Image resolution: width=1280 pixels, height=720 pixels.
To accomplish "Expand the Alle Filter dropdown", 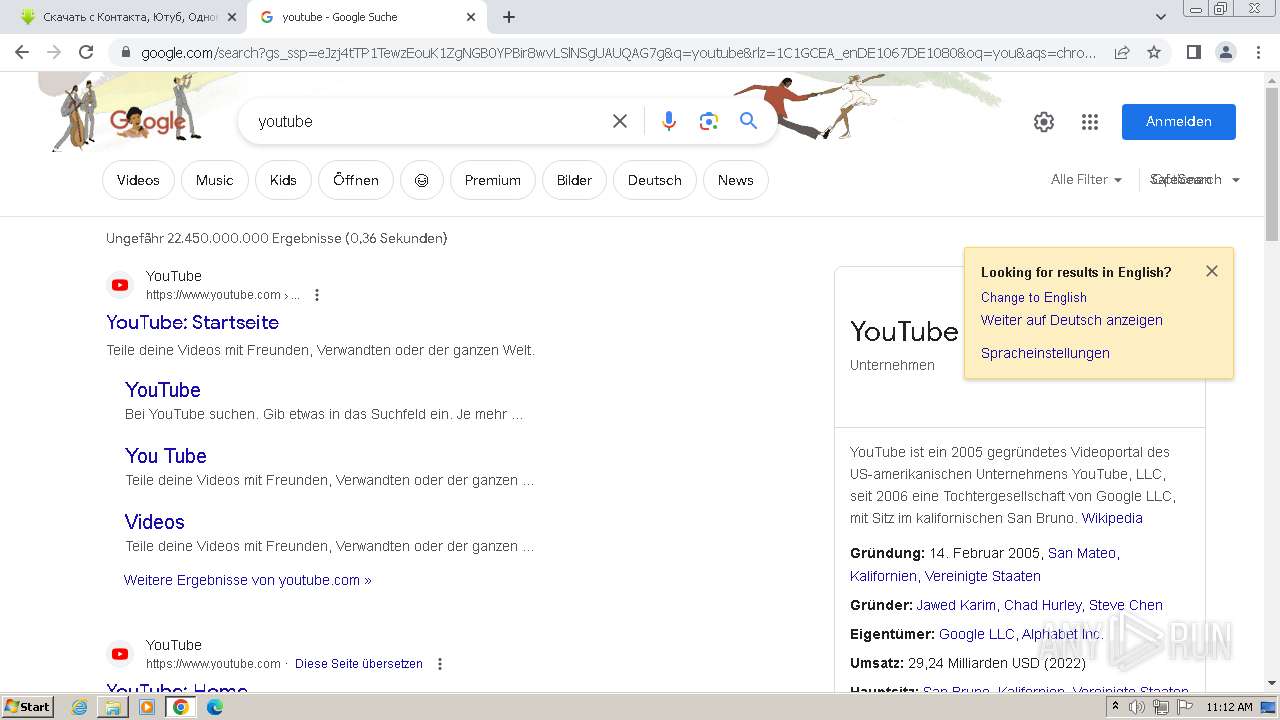I will (1086, 180).
